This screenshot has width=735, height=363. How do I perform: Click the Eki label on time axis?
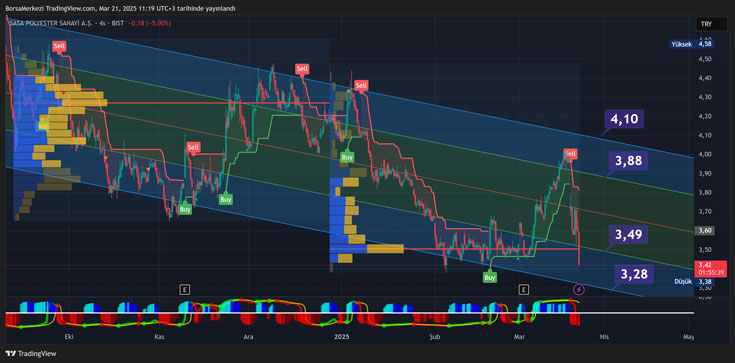69,337
